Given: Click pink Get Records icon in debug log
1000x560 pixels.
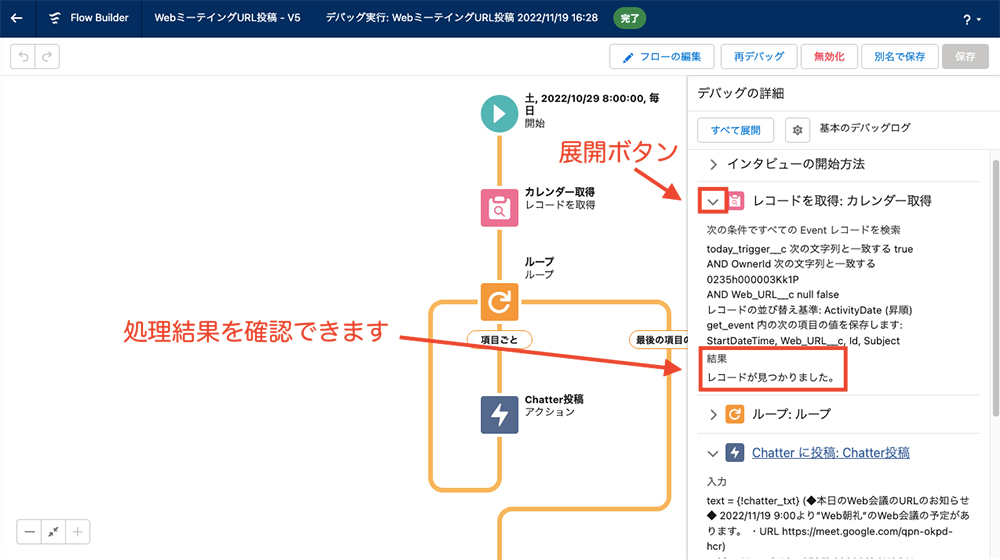Looking at the screenshot, I should (x=735, y=201).
